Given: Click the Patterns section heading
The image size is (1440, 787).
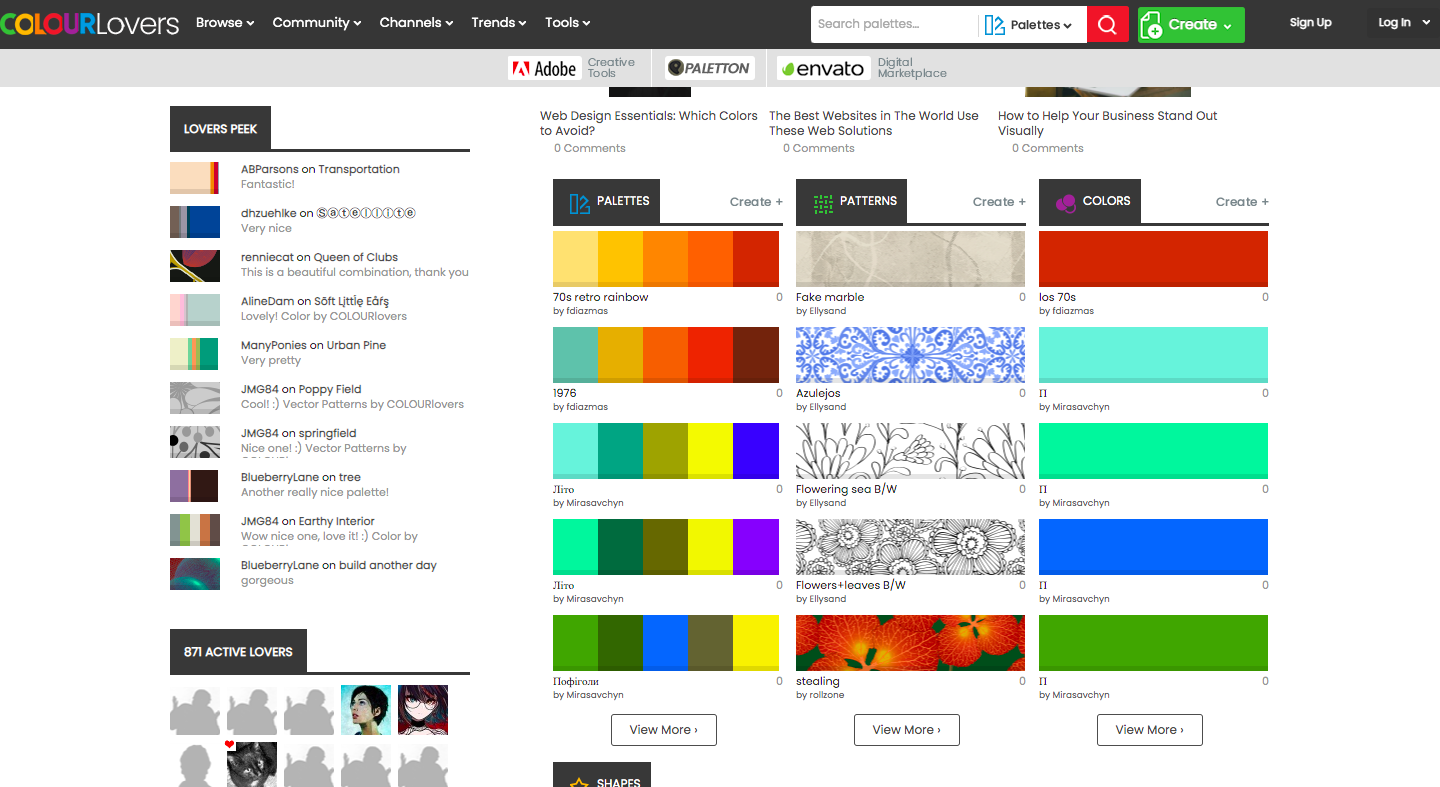Looking at the screenshot, I should (x=868, y=201).
